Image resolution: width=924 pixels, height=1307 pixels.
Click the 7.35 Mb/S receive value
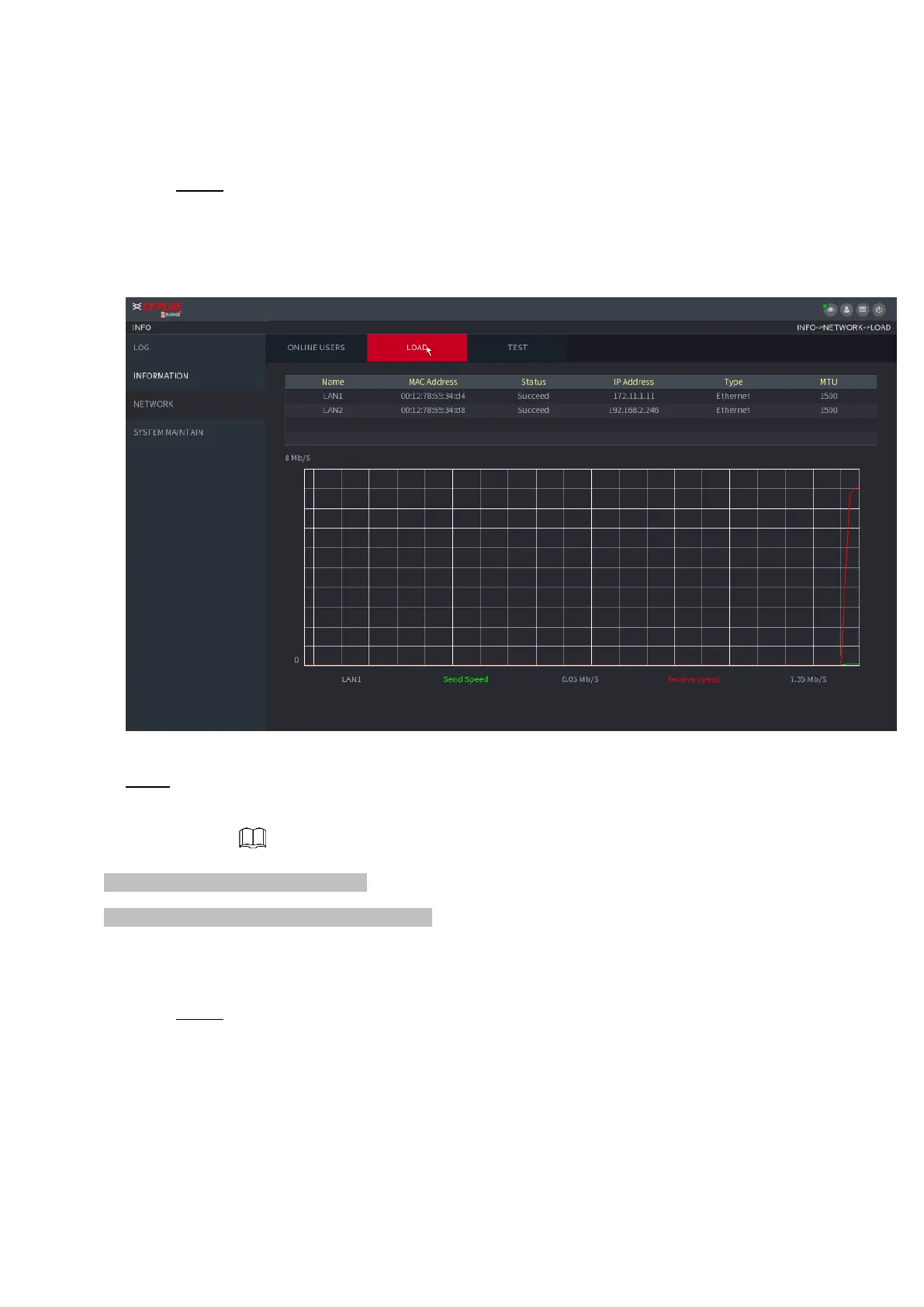pyautogui.click(x=808, y=679)
